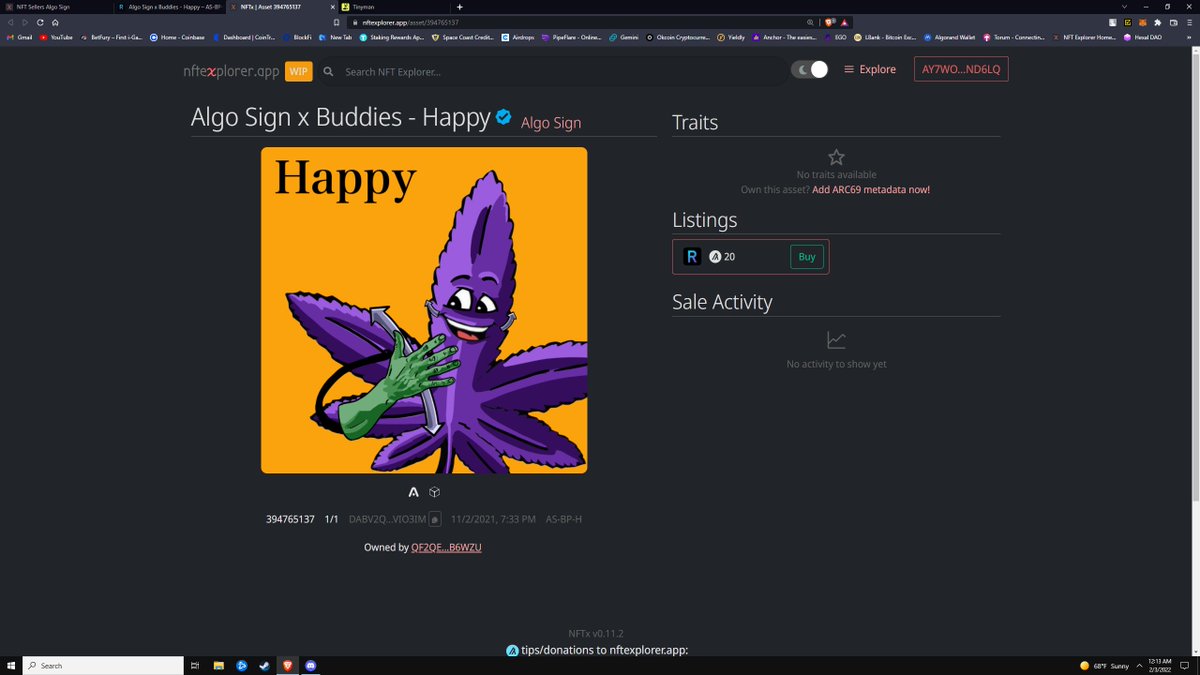Image resolution: width=1200 pixels, height=675 pixels.
Task: Click the blue verified badge next to title
Action: pyautogui.click(x=504, y=118)
